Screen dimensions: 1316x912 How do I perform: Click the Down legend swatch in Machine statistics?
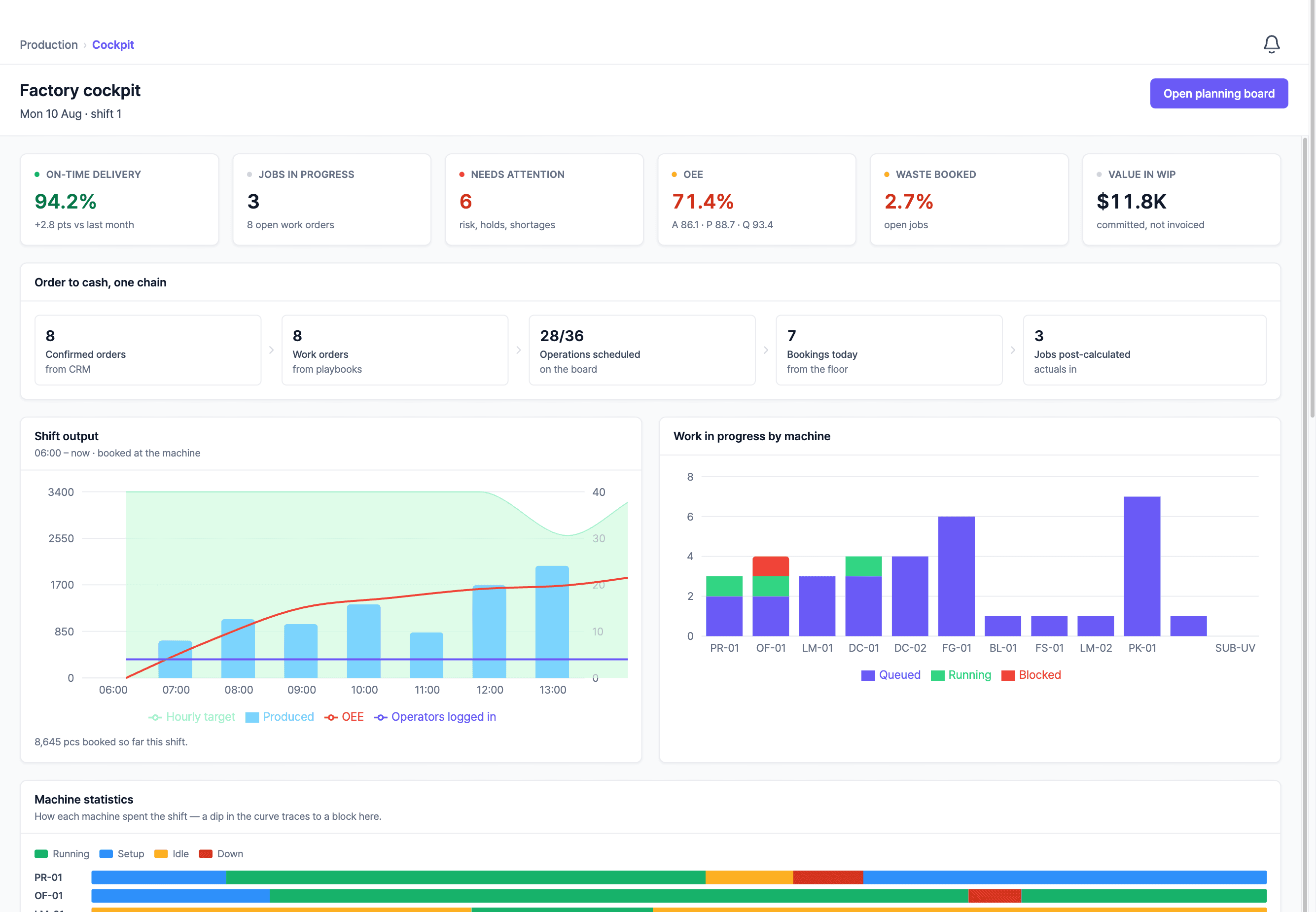(x=206, y=854)
